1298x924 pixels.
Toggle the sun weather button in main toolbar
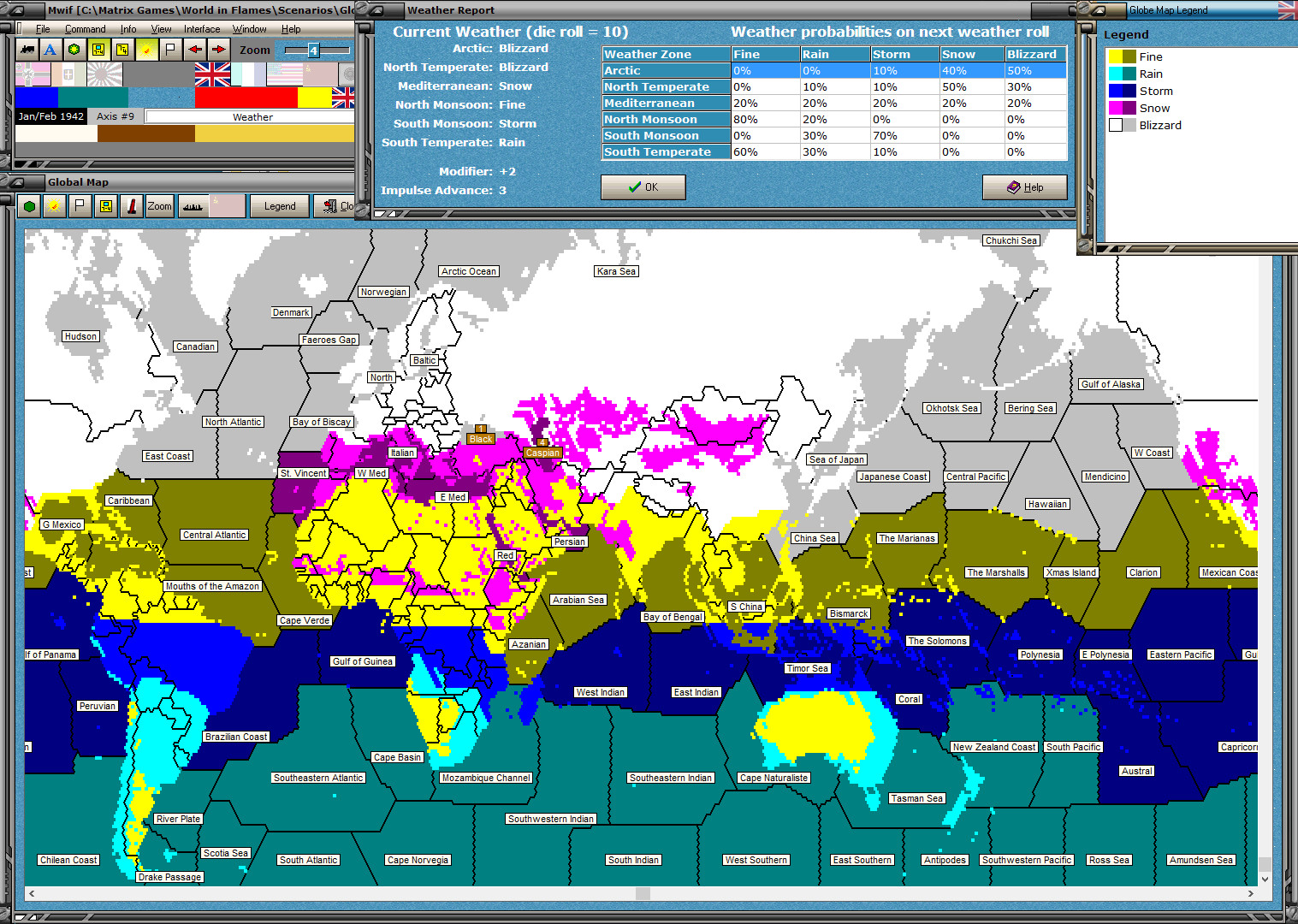pos(146,50)
